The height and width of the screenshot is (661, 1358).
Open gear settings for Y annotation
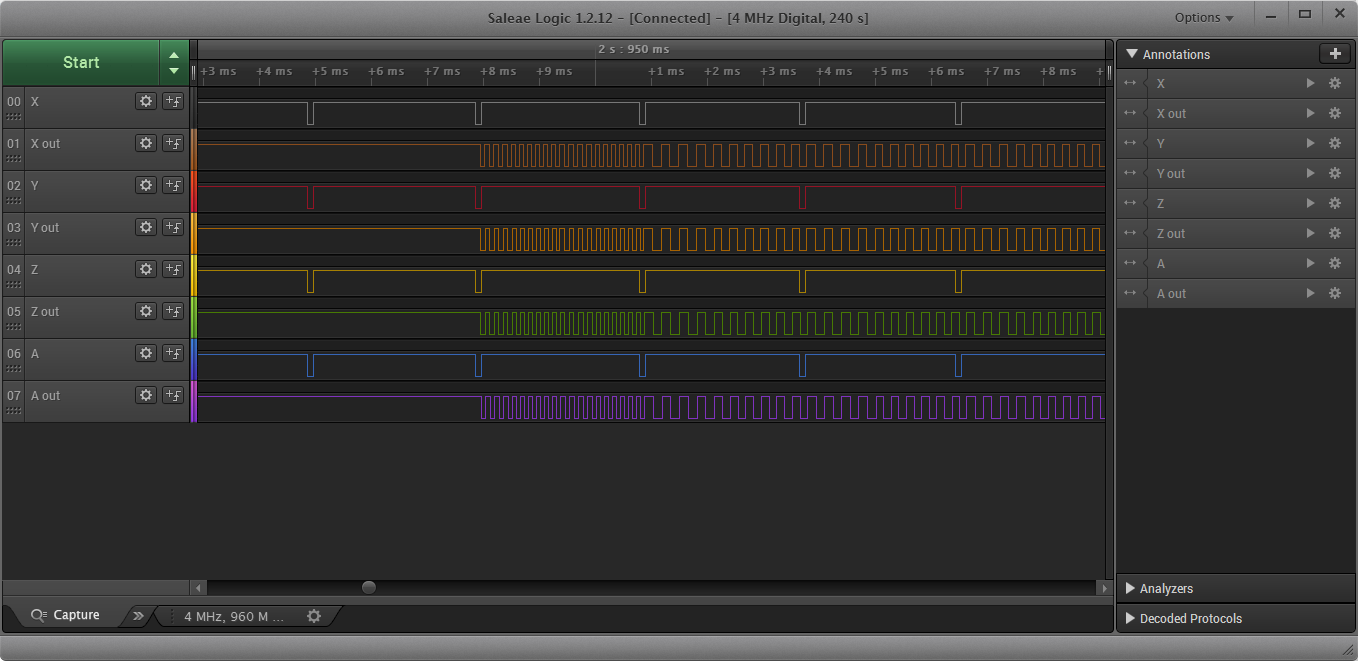[x=1334, y=144]
